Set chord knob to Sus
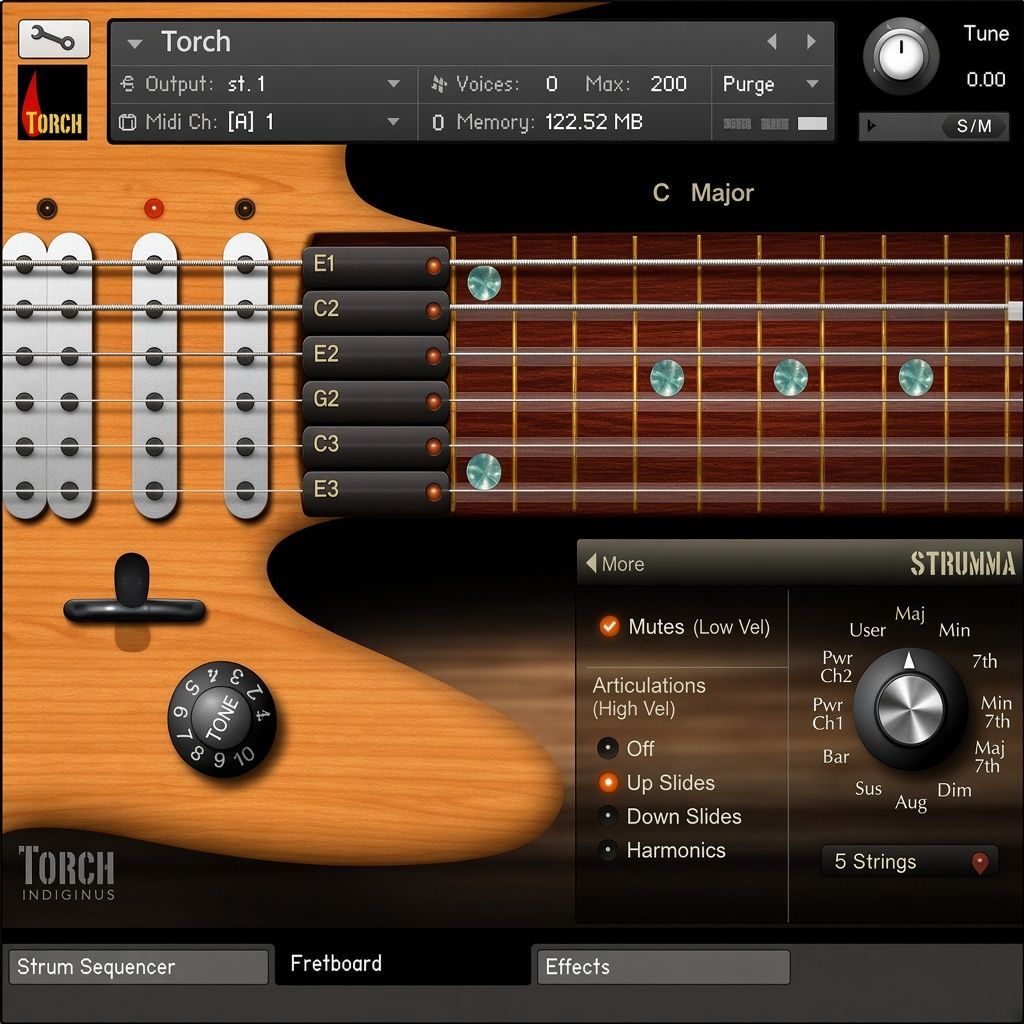Screen dimensions: 1024x1024 (868, 789)
